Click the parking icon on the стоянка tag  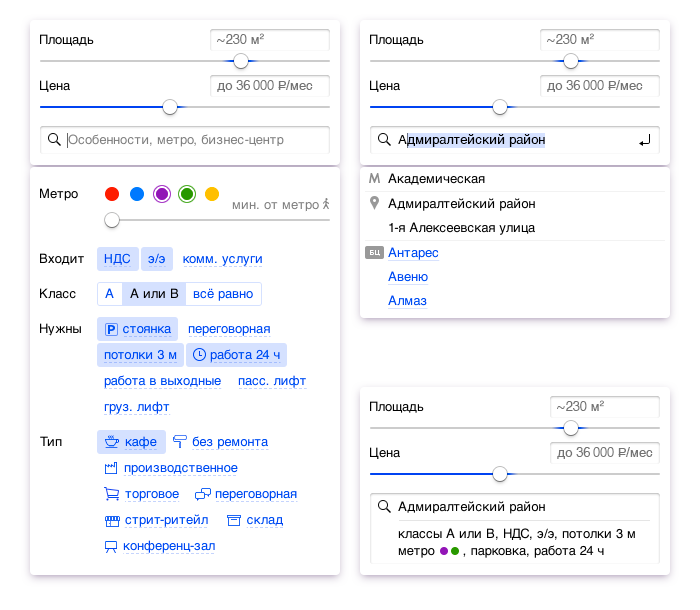(111, 329)
